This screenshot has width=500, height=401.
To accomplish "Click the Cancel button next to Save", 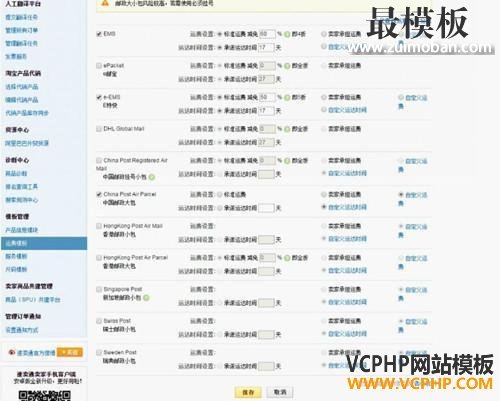I will (x=280, y=392).
